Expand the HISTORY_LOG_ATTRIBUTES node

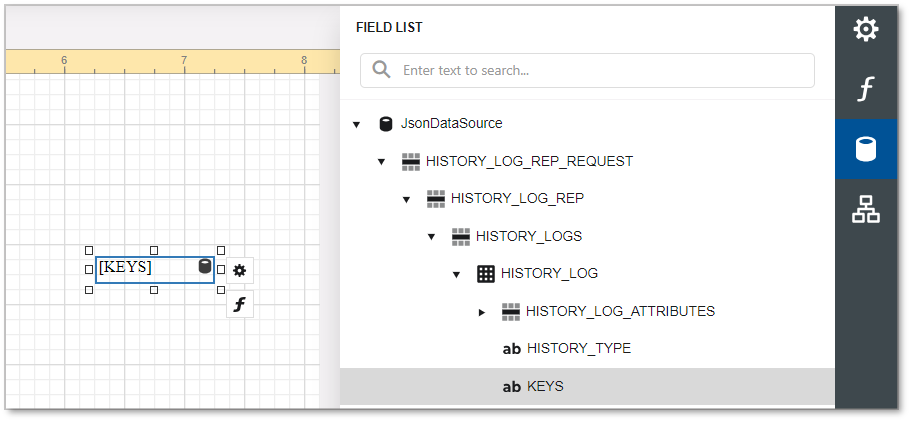pyautogui.click(x=481, y=312)
